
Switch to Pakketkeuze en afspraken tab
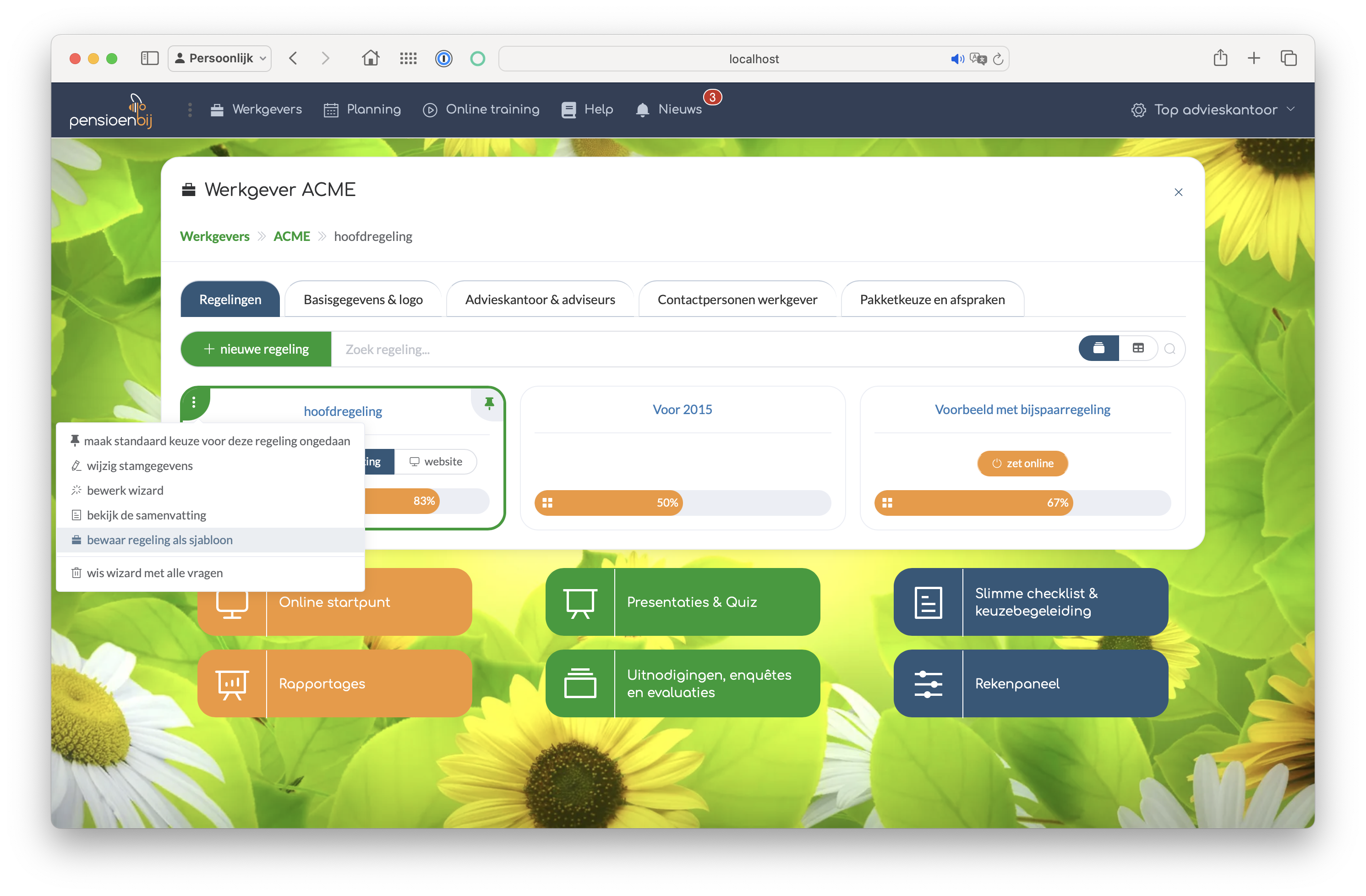(x=932, y=299)
